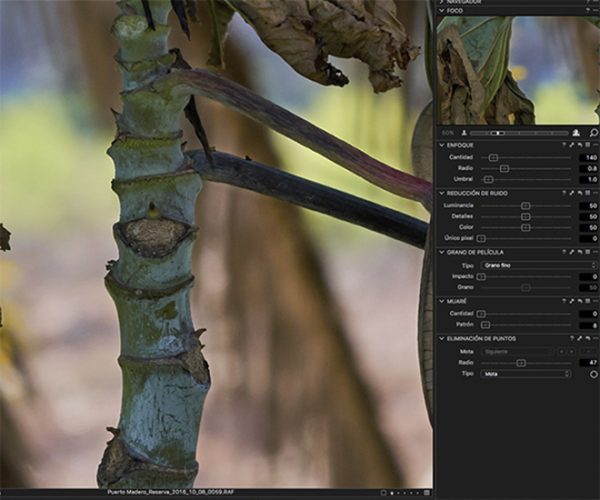Set one-star rating dot in viewer footer

pos(392,493)
